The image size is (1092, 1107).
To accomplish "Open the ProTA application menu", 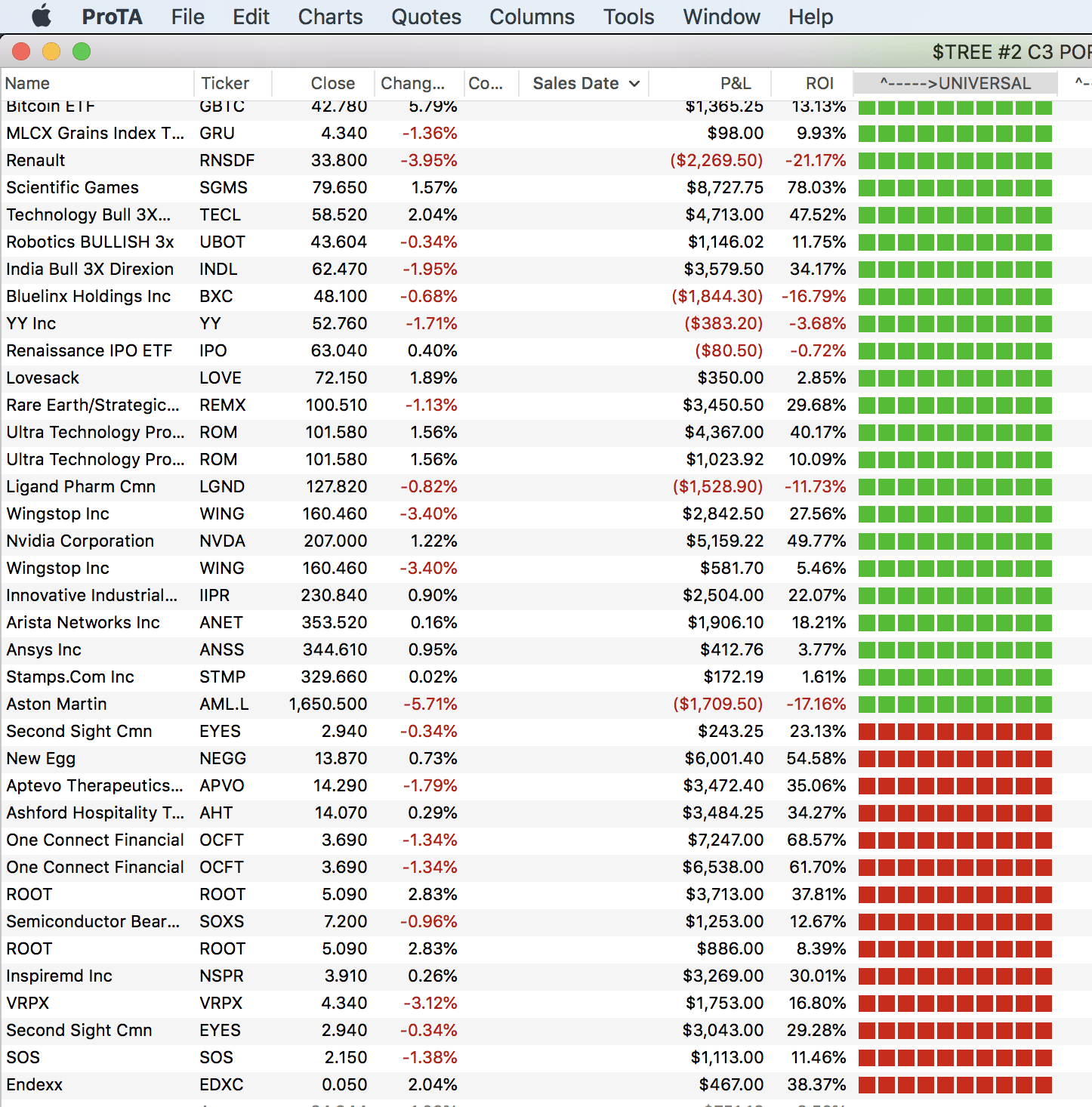I will click(x=112, y=17).
